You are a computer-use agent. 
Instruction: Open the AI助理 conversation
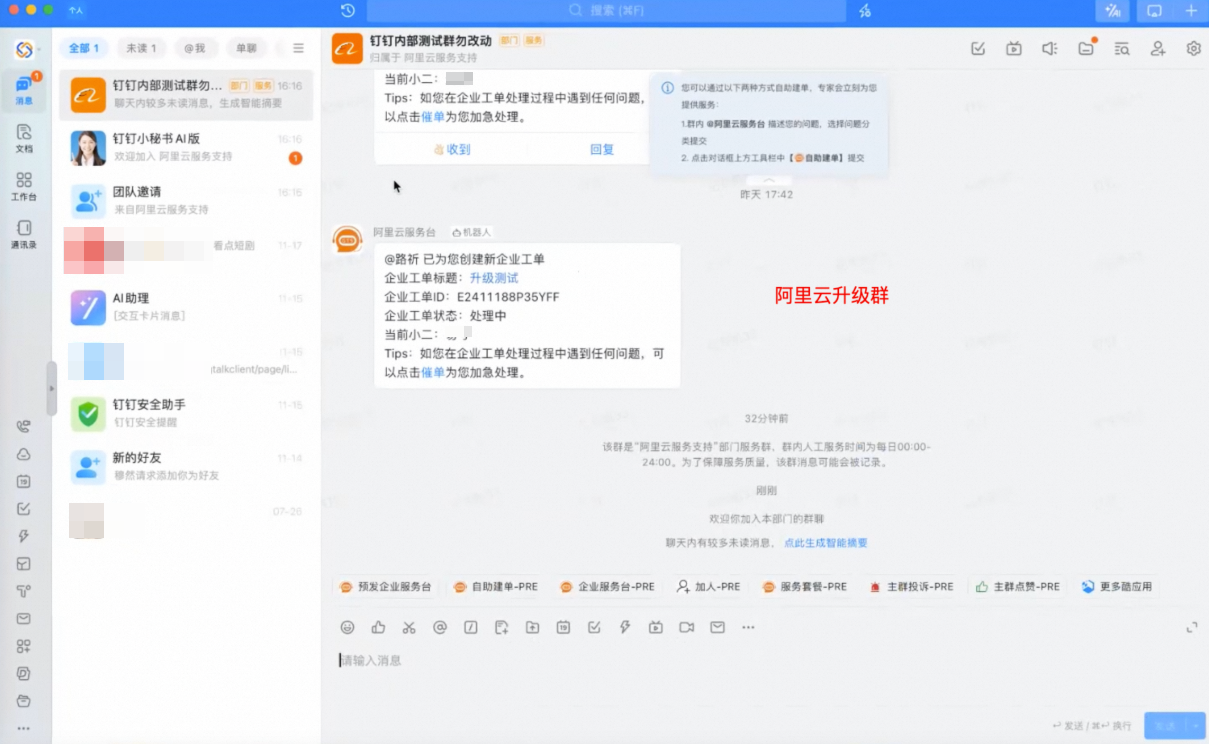pos(186,307)
